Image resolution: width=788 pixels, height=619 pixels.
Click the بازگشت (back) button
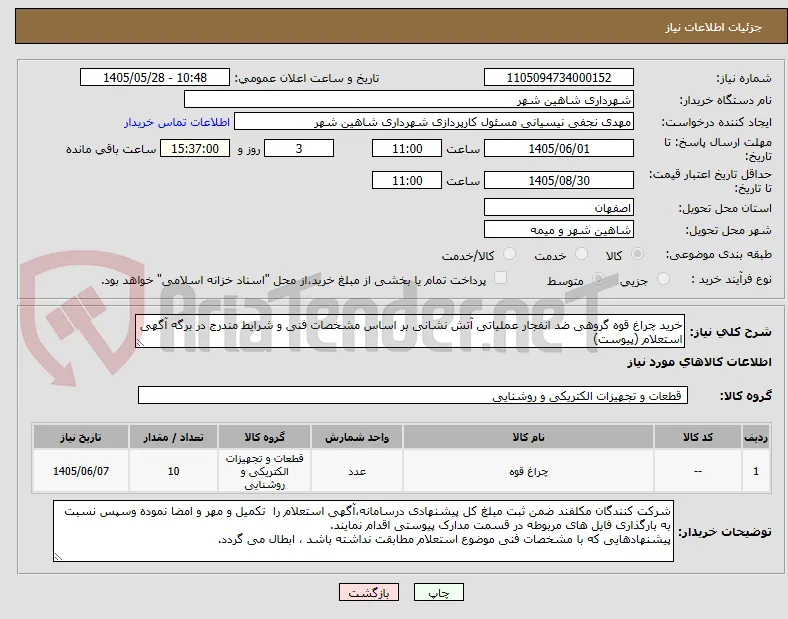point(369,592)
